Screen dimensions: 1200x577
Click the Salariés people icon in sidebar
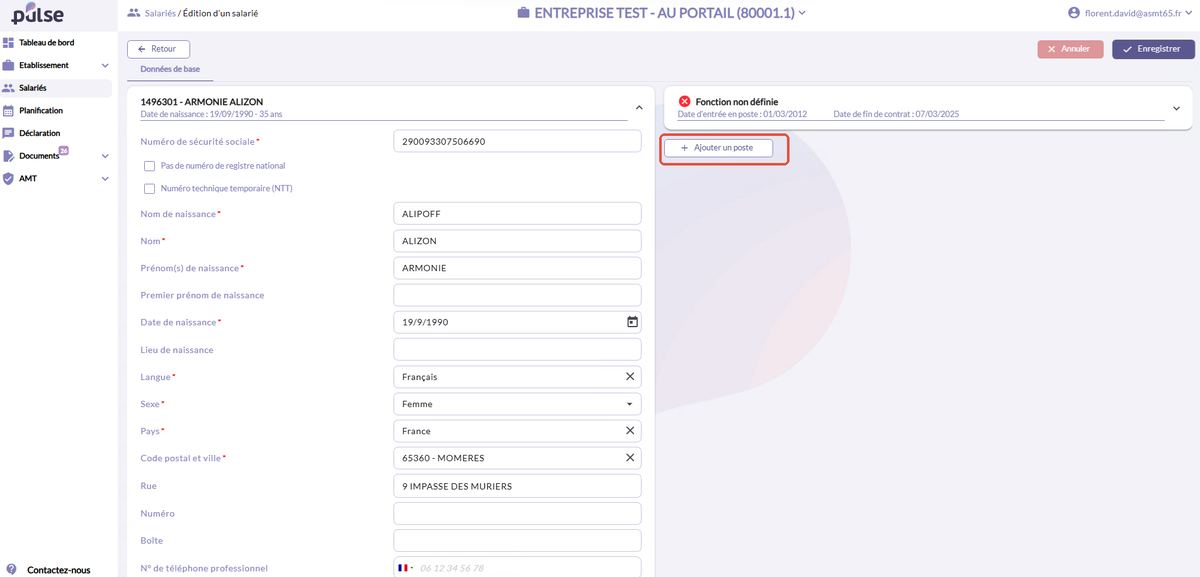pos(9,88)
